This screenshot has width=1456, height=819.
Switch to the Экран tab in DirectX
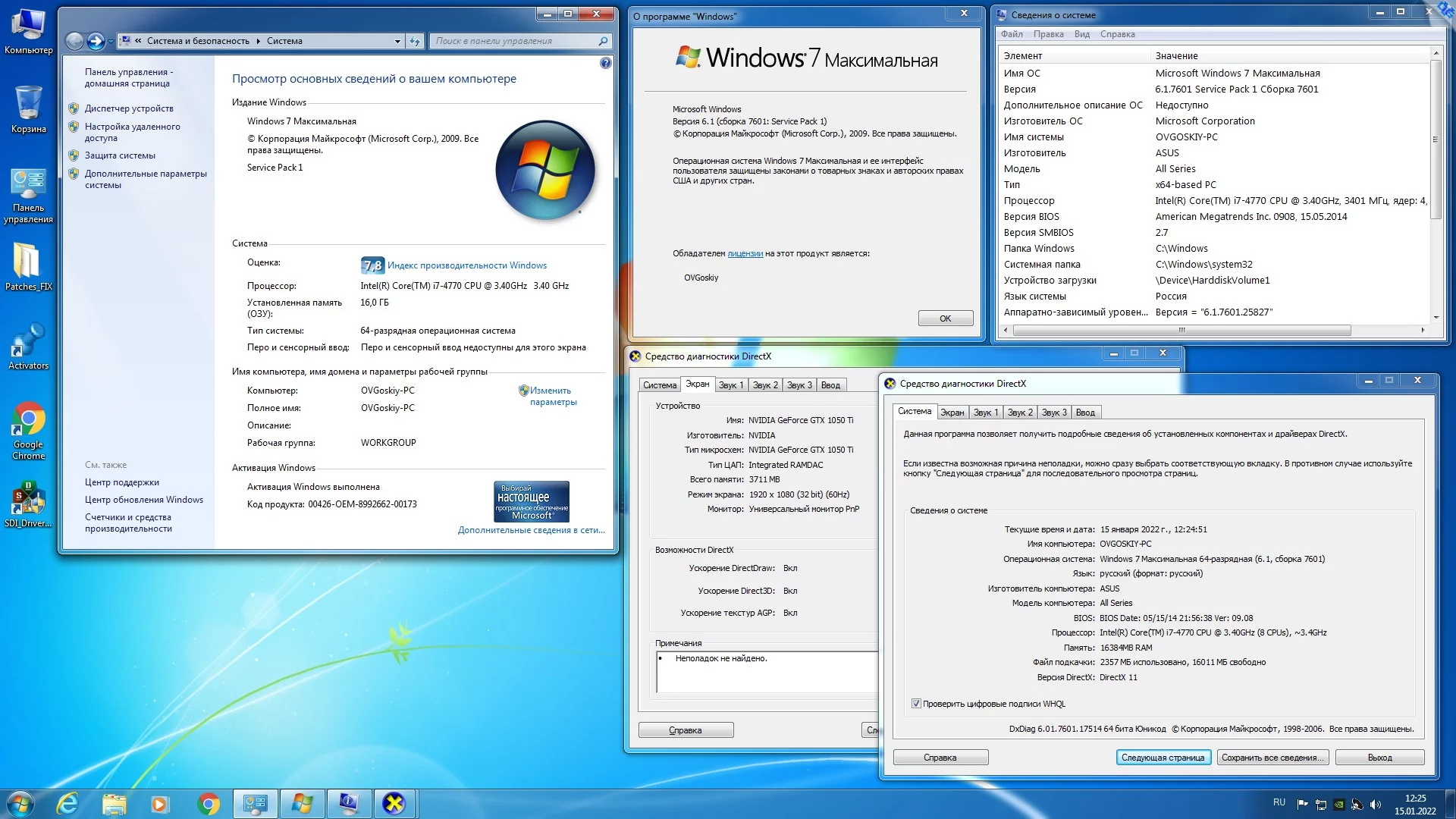click(952, 413)
